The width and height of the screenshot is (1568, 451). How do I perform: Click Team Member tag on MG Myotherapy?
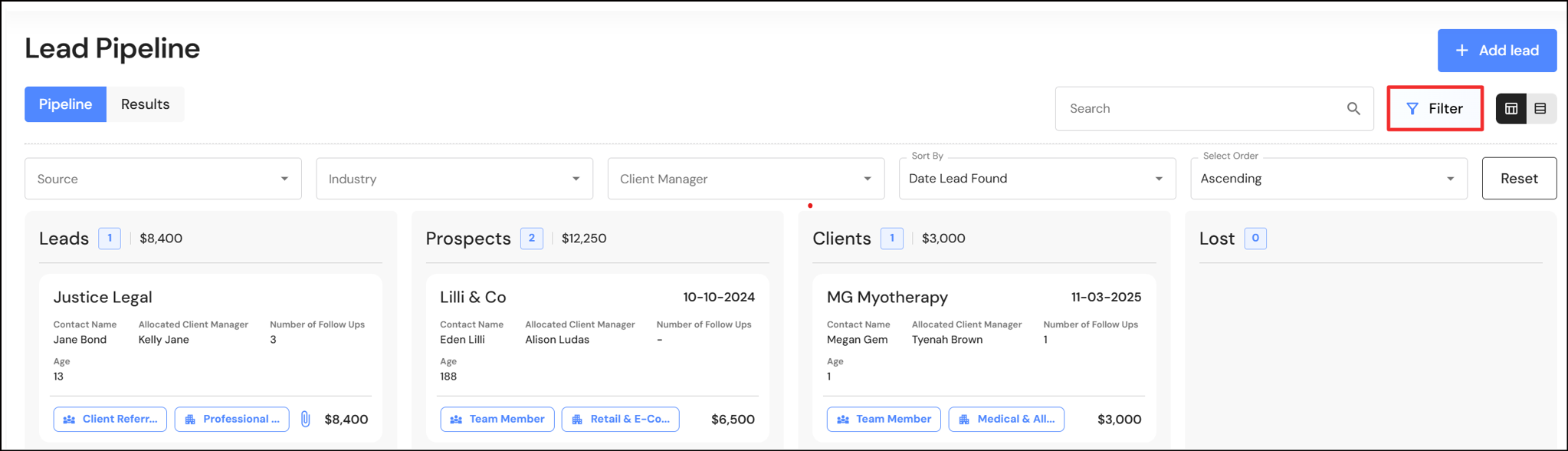click(x=884, y=419)
